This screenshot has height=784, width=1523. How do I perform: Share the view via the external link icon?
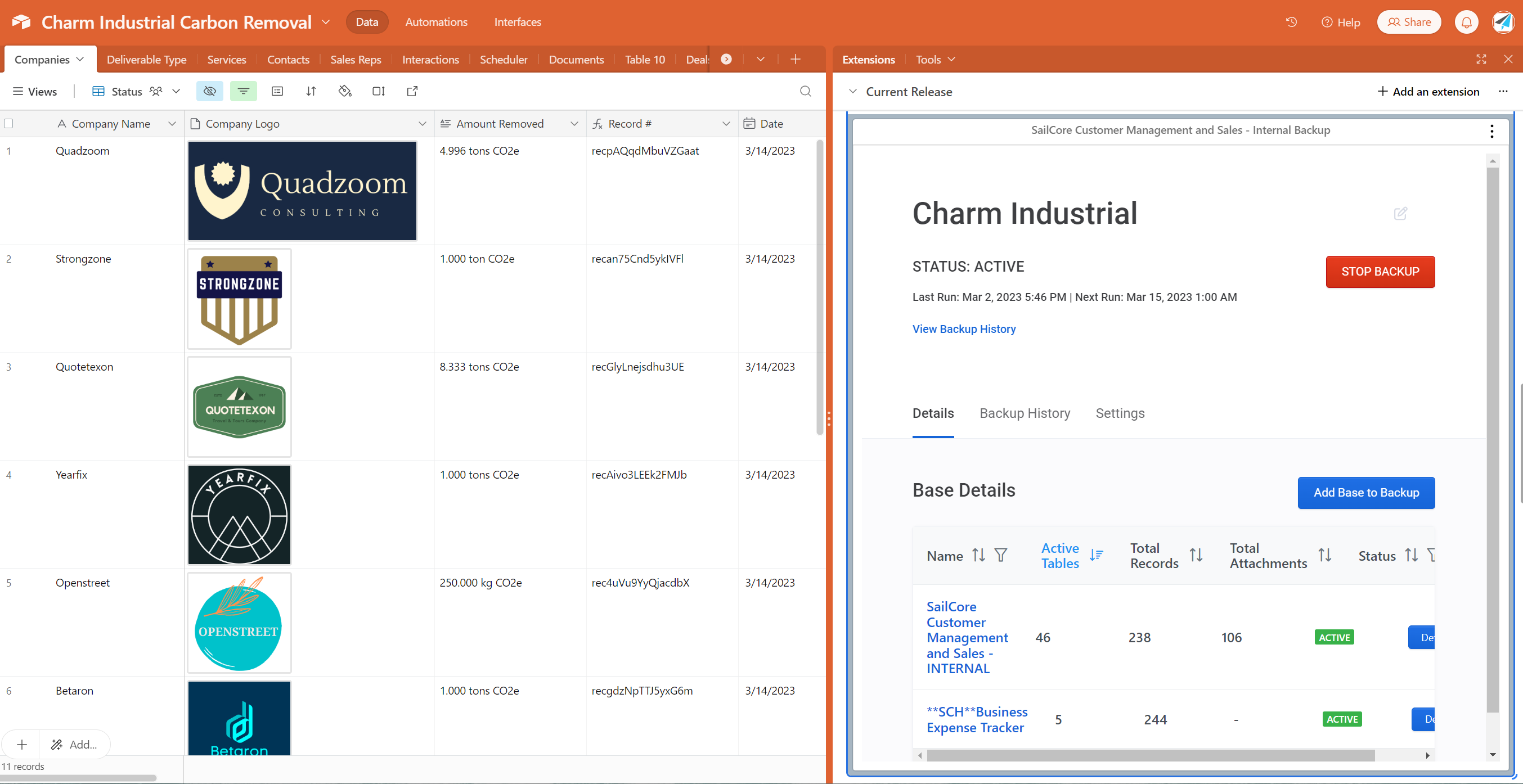[412, 91]
